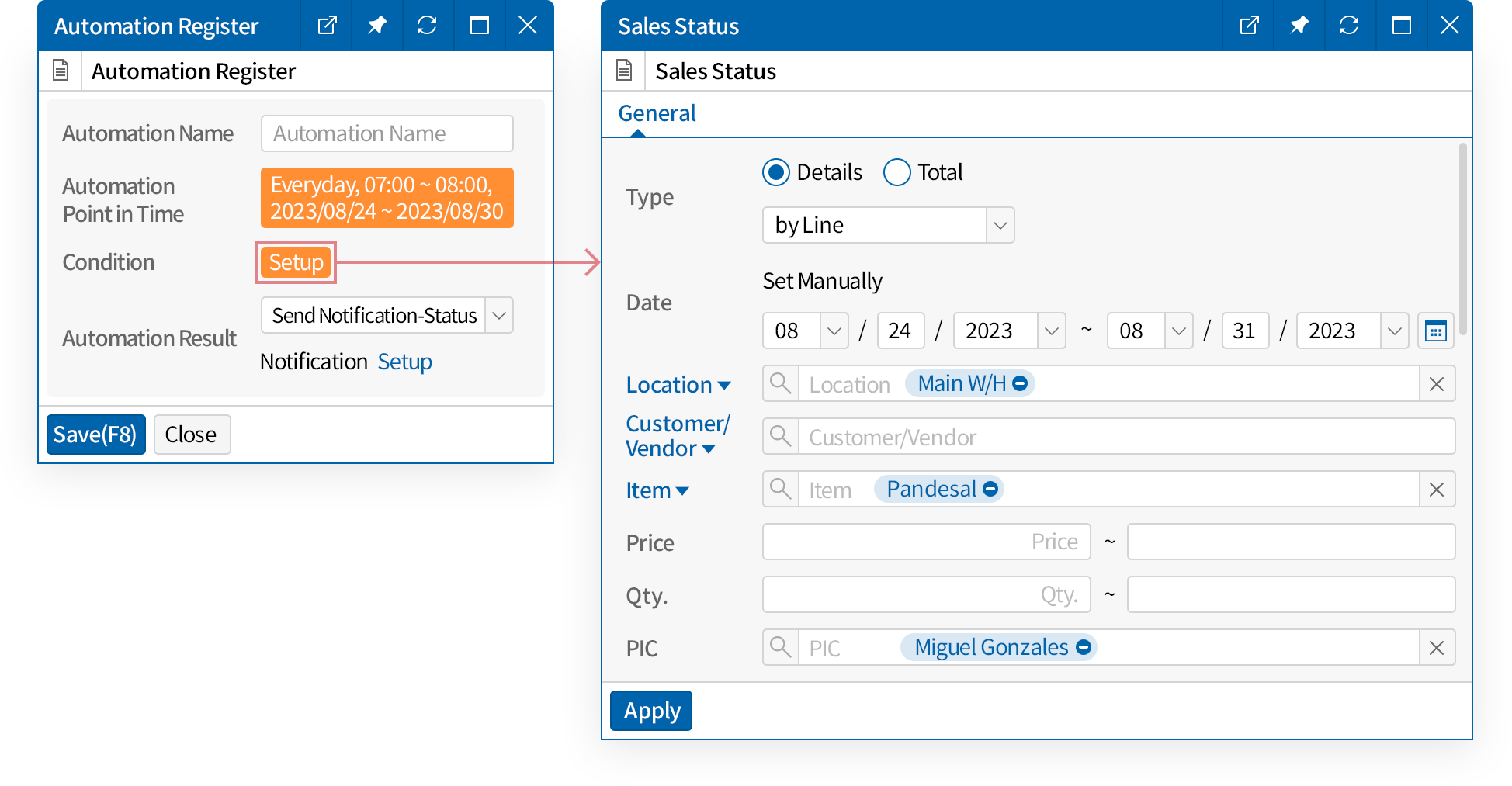Open the calendar date picker icon
Viewport: 1512px width, 786px height.
pyautogui.click(x=1435, y=331)
